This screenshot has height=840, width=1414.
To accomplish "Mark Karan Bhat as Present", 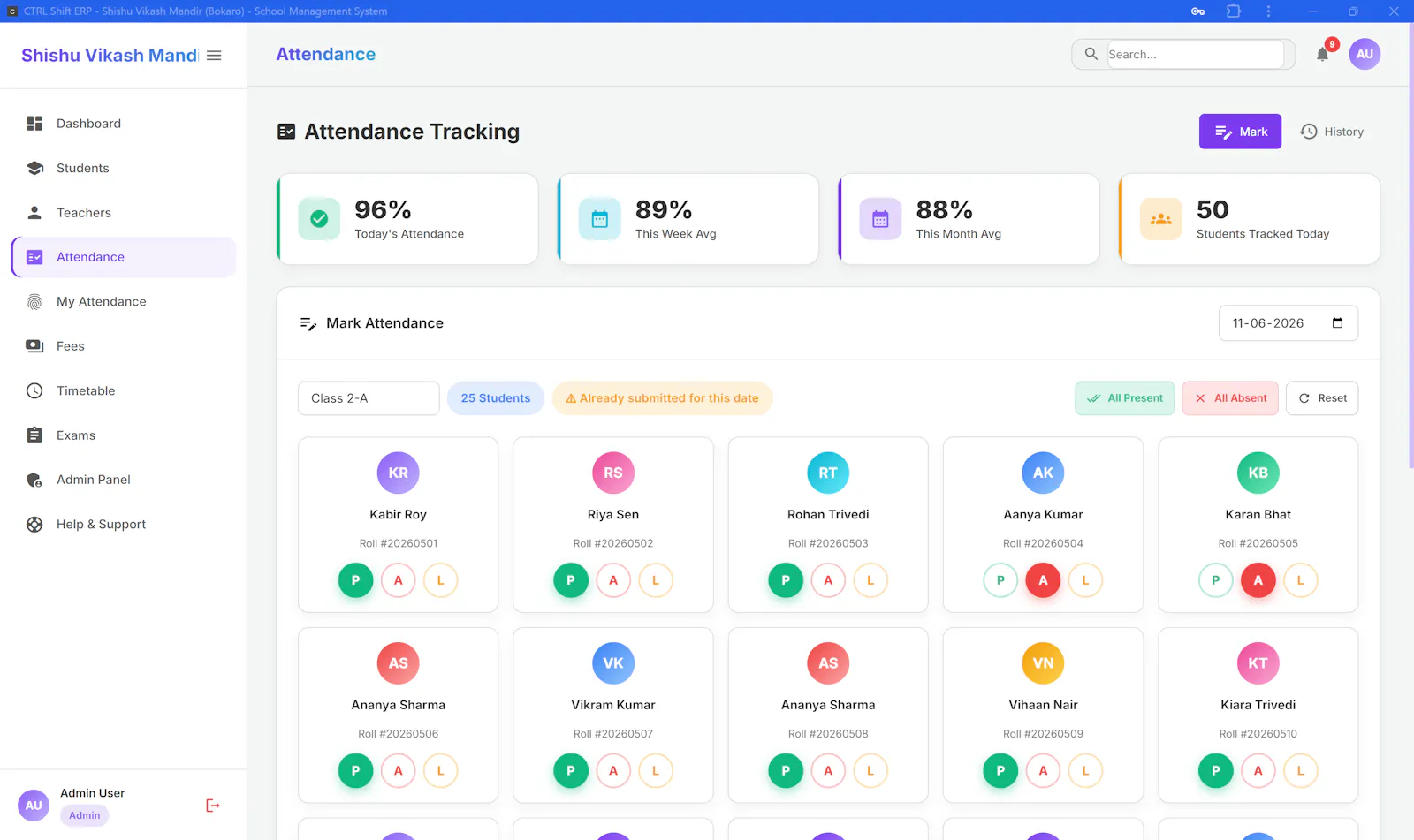I will [1216, 580].
